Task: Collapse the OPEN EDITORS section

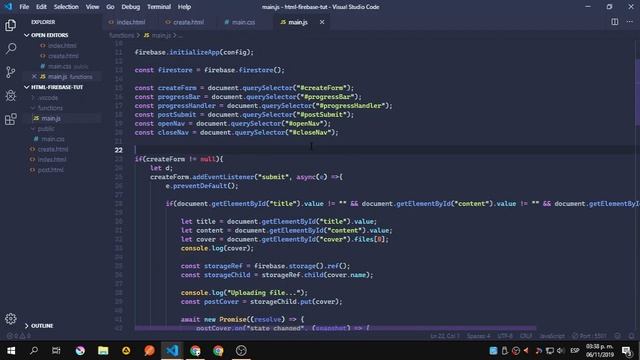Action: pyautogui.click(x=49, y=35)
